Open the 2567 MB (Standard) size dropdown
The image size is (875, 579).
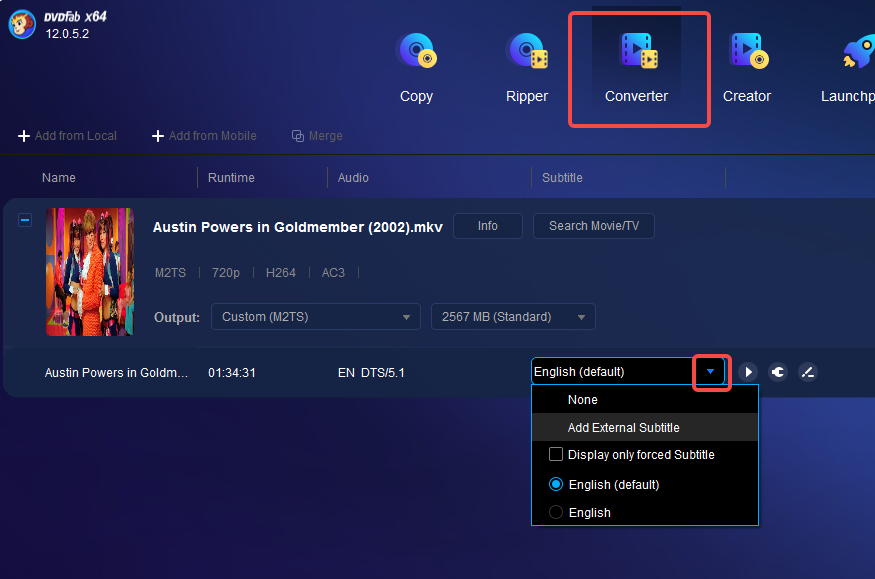point(513,317)
